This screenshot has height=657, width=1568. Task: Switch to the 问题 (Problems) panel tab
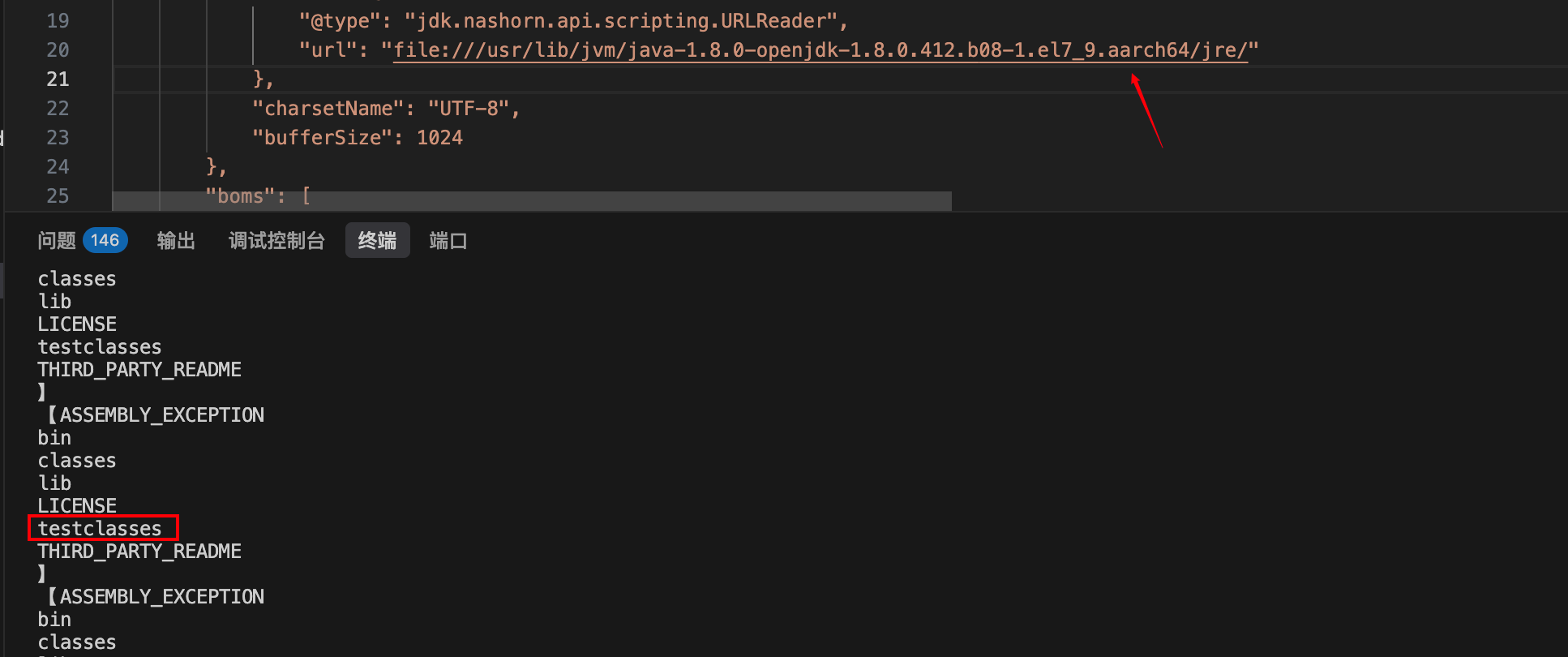pos(56,240)
